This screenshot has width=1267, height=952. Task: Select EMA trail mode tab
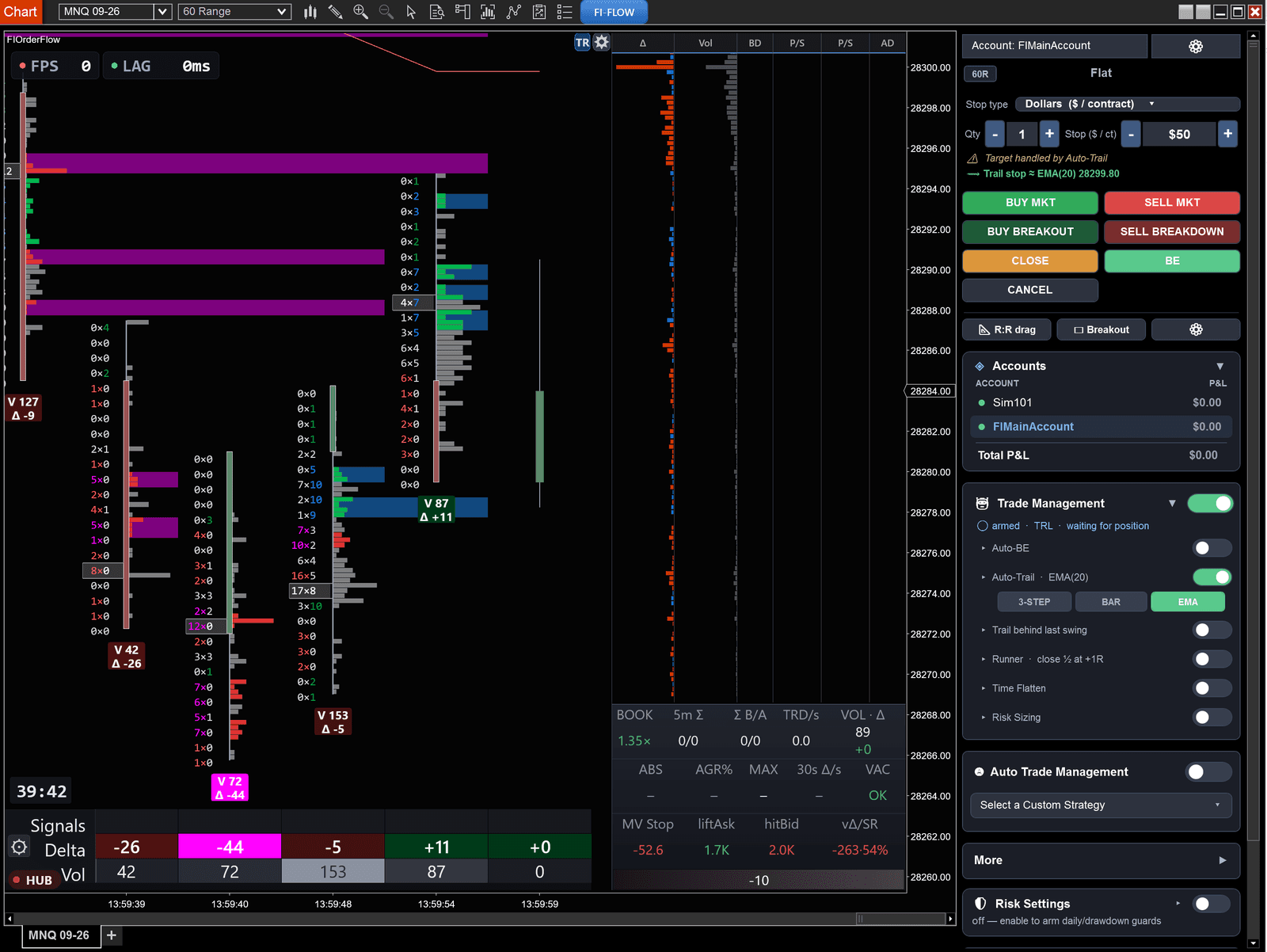point(1188,602)
